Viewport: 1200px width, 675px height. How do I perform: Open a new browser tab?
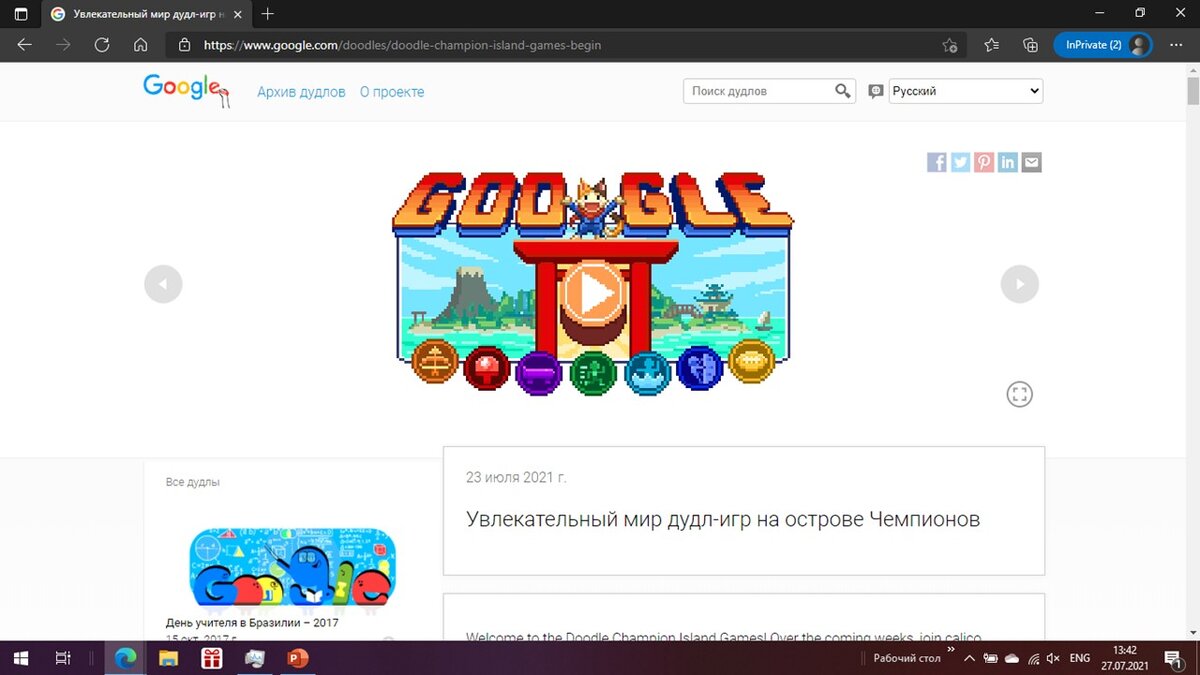pos(268,14)
